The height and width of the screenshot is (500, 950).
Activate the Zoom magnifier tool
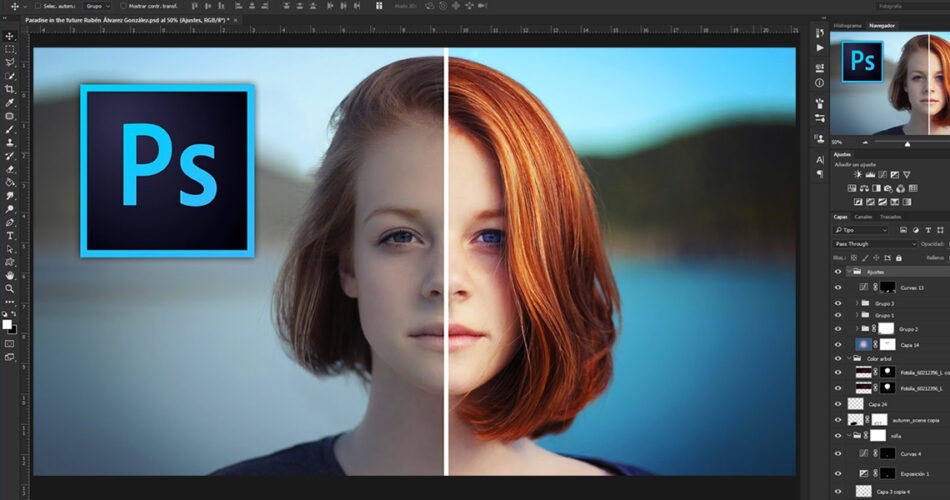(10, 288)
